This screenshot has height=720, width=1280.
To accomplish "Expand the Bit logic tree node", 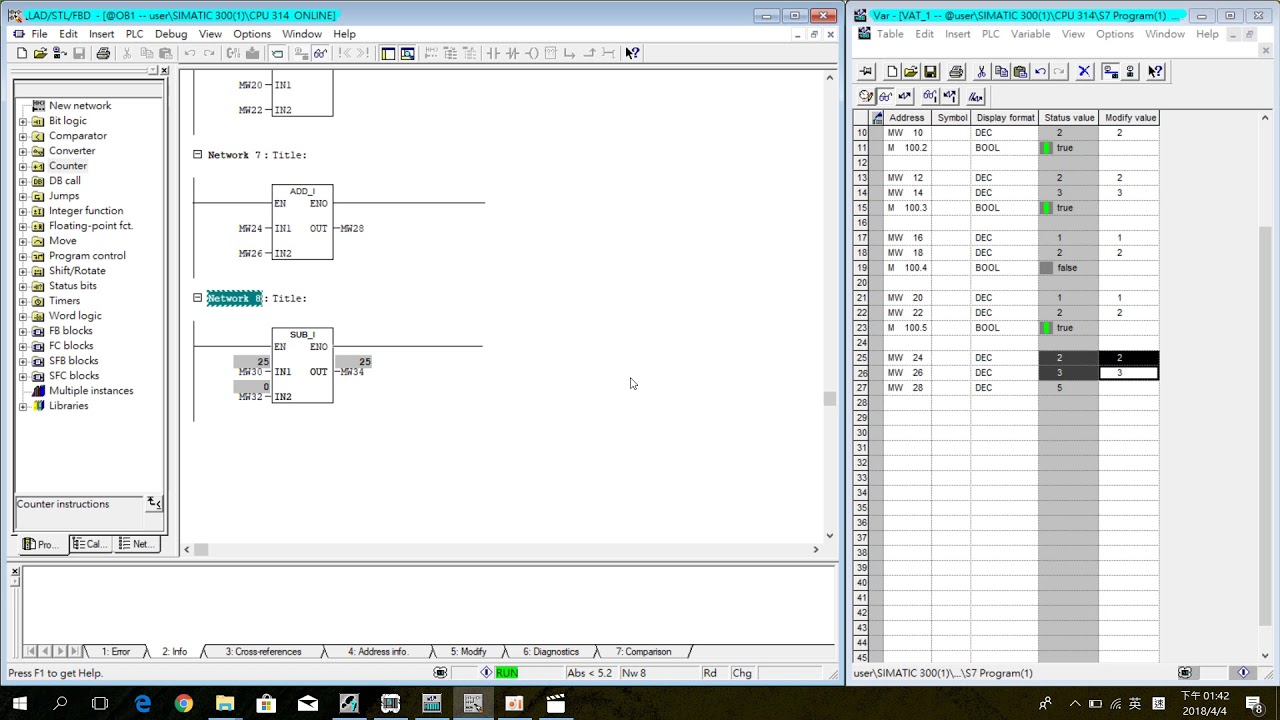I will (x=23, y=121).
